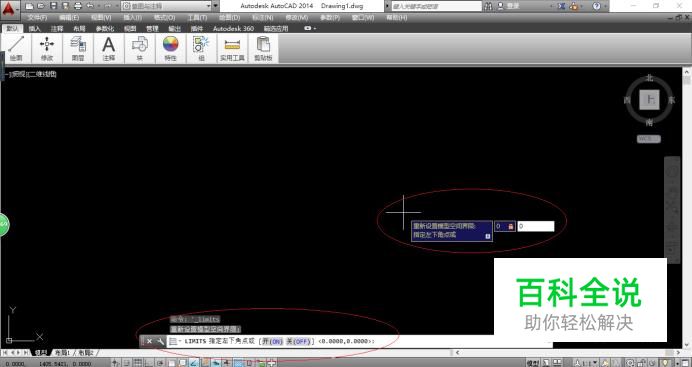
Task: Open the 绘图 (Draw) line panel
Action: (16, 49)
